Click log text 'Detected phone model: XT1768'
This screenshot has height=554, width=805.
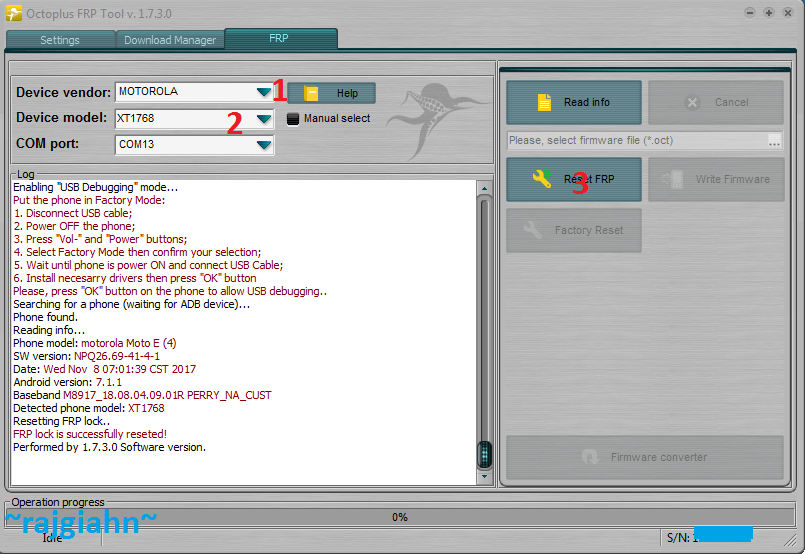point(89,408)
